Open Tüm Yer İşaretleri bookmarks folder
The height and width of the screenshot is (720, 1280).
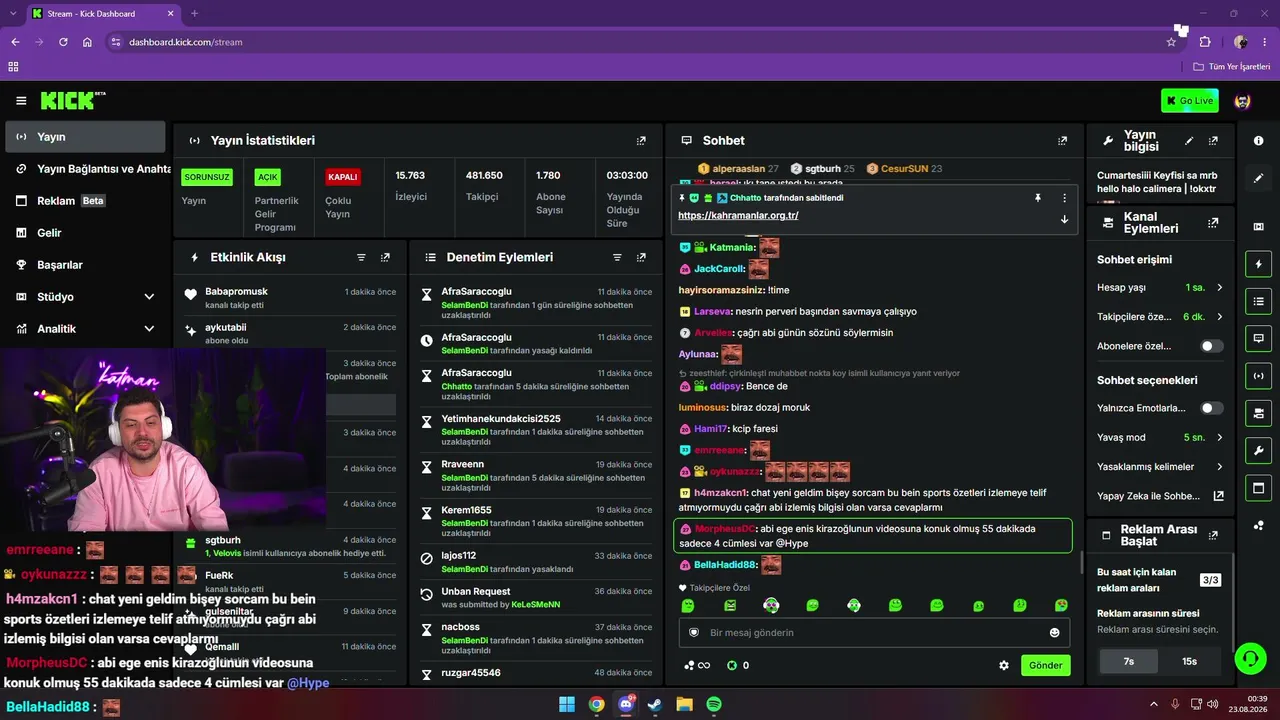click(x=1231, y=67)
